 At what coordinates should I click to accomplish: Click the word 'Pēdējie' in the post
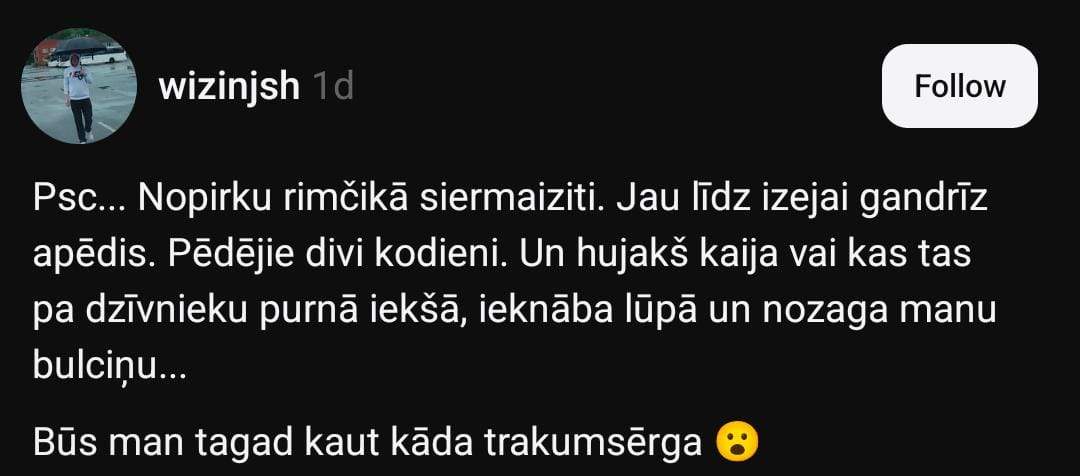click(x=210, y=256)
